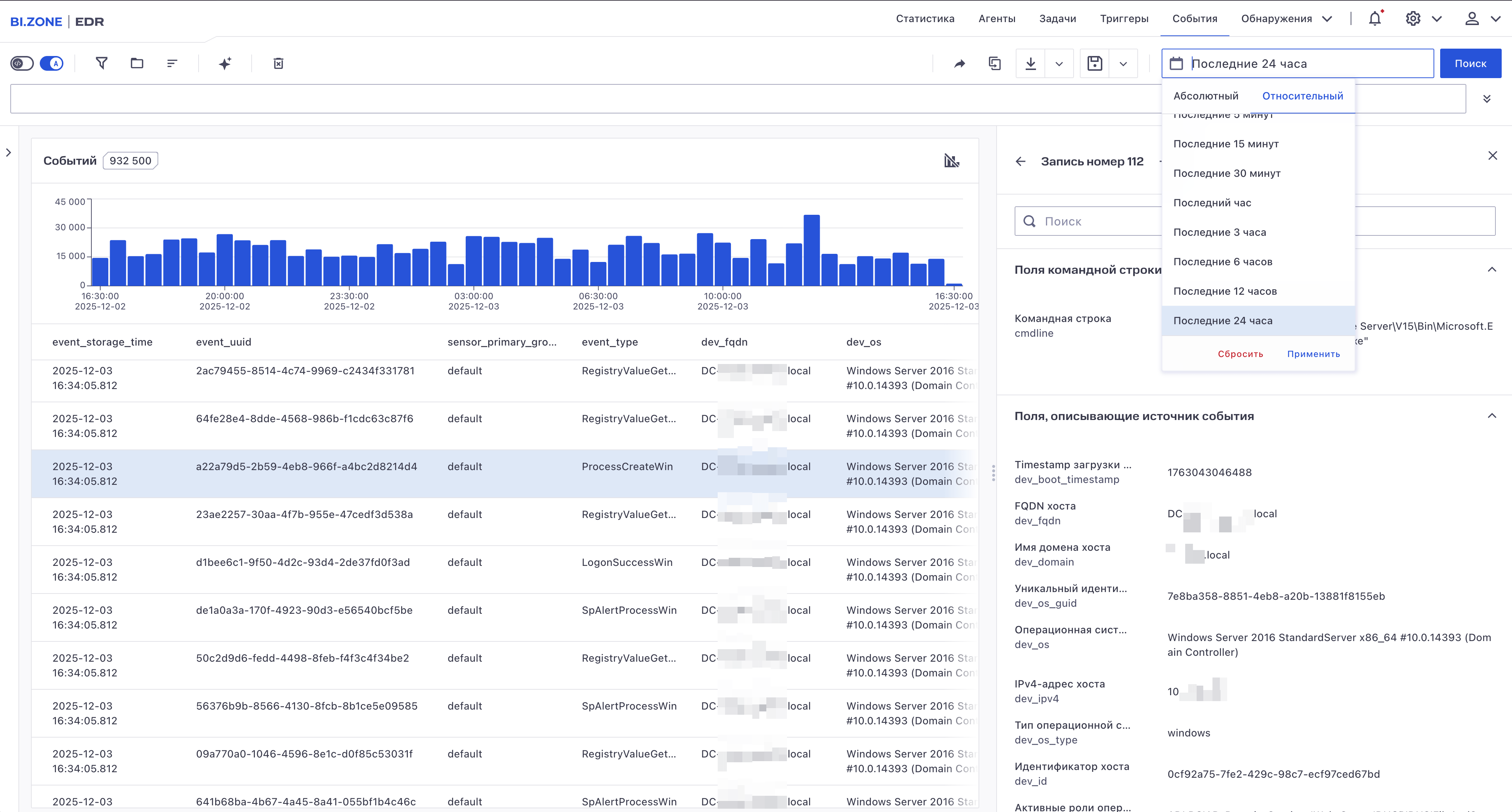Click the filter funnel icon
Screen dimensions: 1512x812
(x=102, y=63)
